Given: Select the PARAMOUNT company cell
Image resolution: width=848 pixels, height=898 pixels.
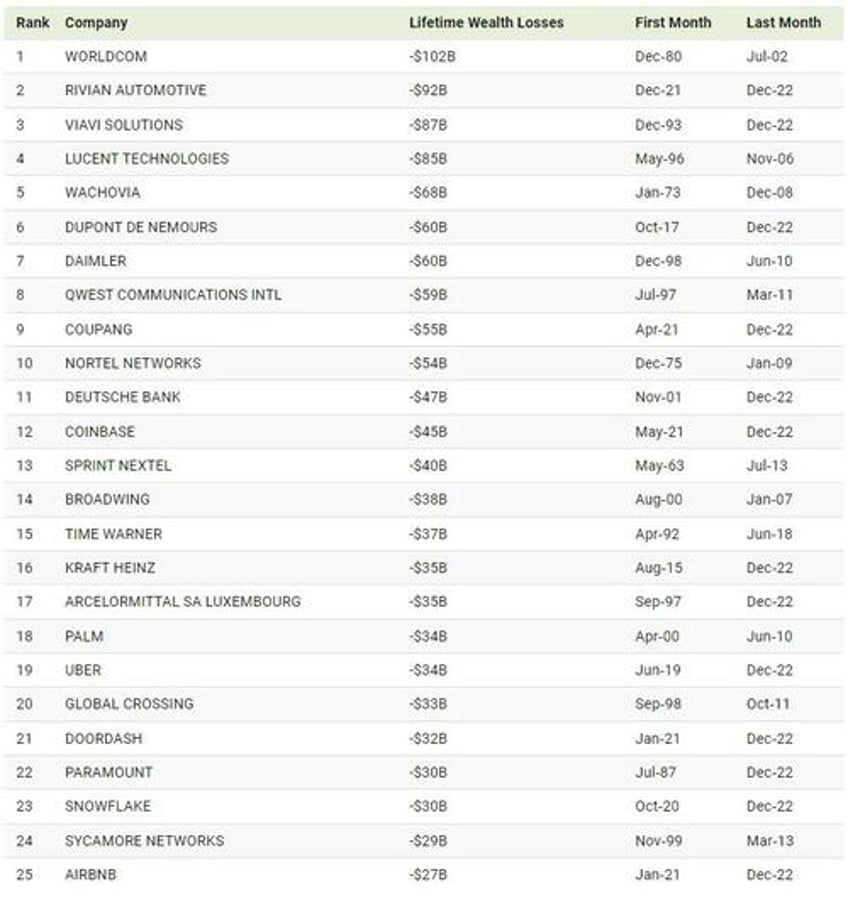Looking at the screenshot, I should (109, 772).
